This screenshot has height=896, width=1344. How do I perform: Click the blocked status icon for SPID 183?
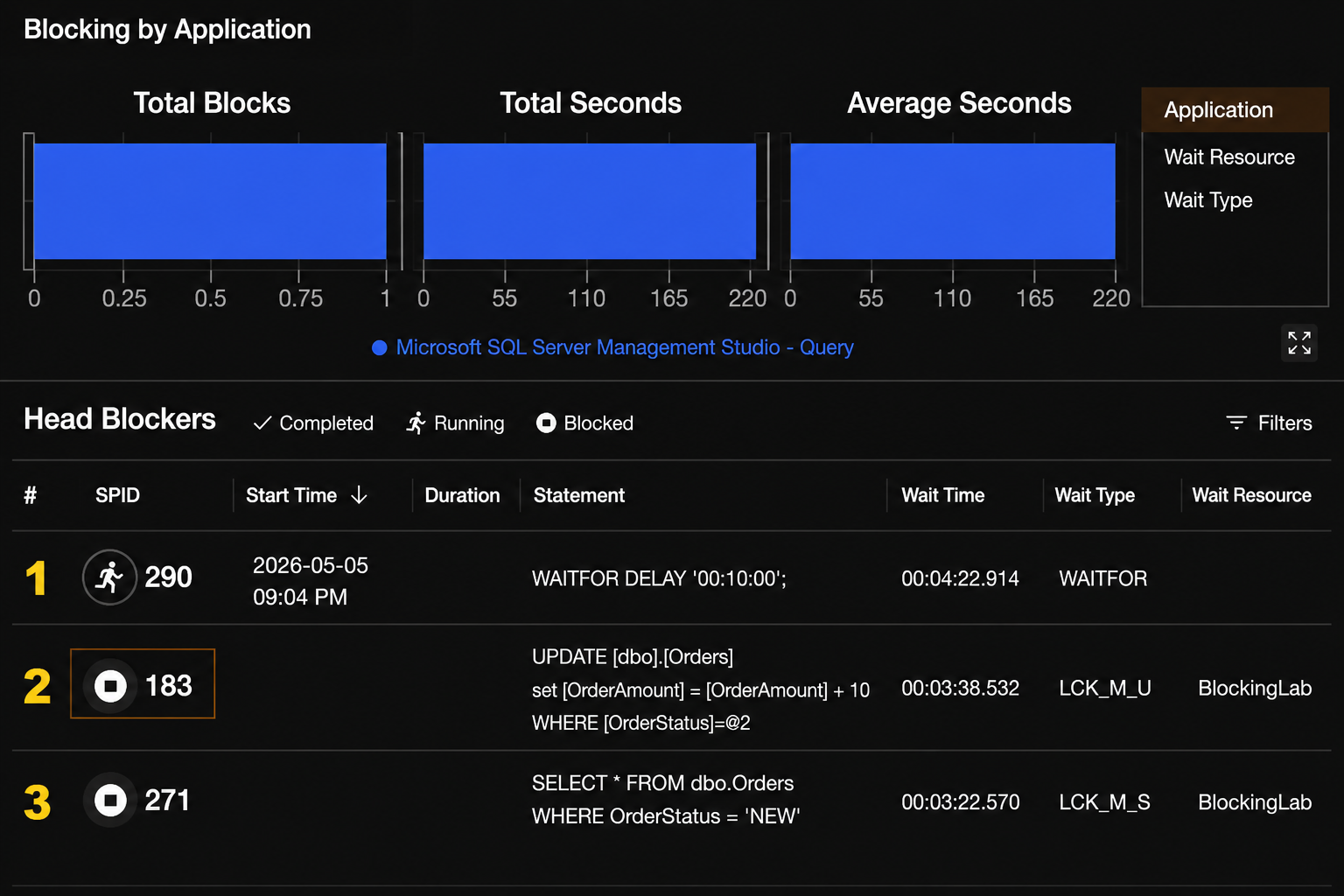point(110,686)
